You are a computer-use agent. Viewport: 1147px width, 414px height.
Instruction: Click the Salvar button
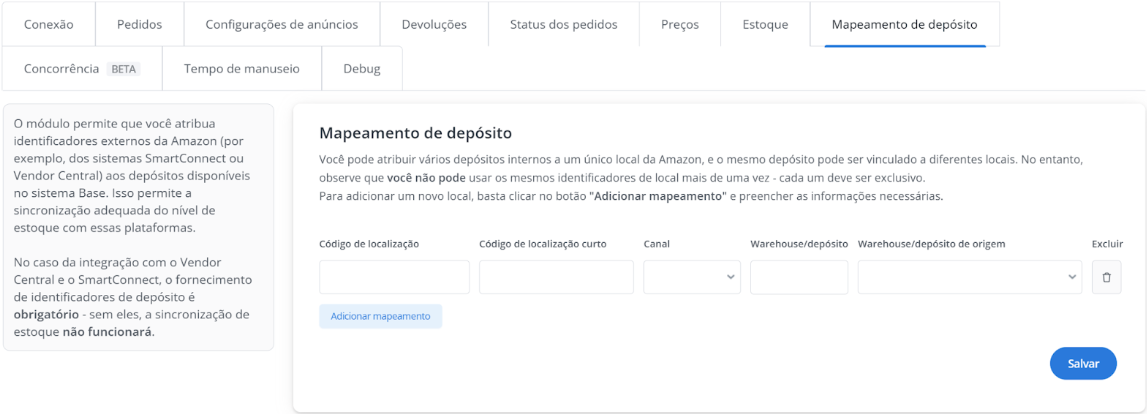click(x=1083, y=364)
